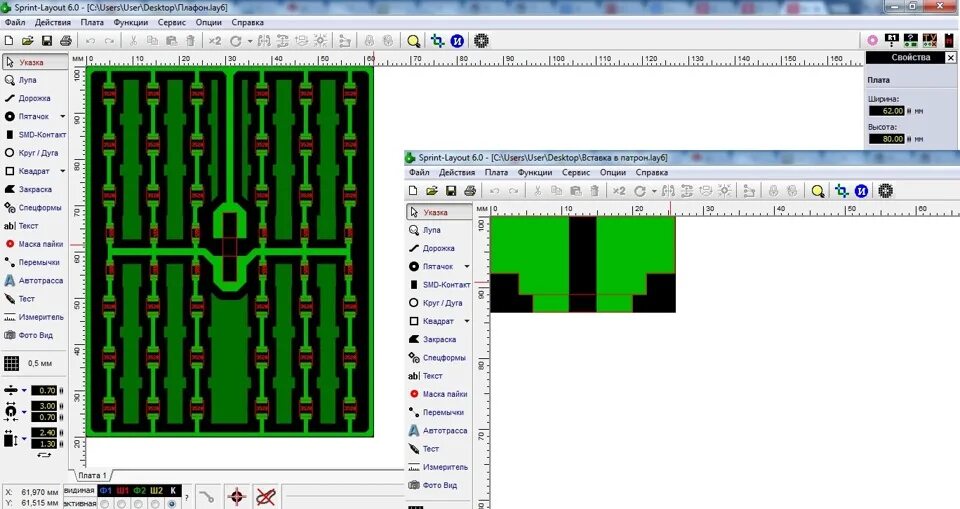The image size is (960, 509).
Task: Toggle visibility of layer Ш1
Action: (x=122, y=491)
